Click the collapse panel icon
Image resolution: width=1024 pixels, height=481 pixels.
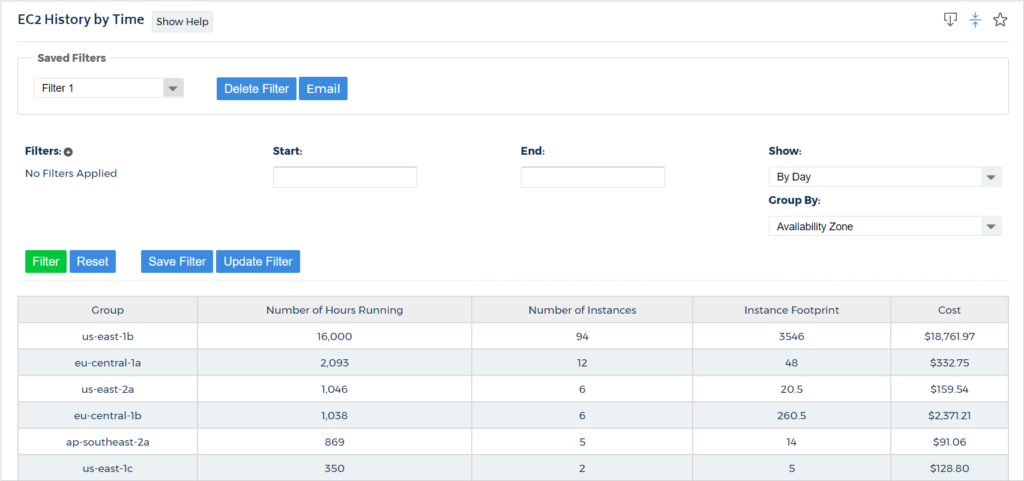pyautogui.click(x=975, y=20)
